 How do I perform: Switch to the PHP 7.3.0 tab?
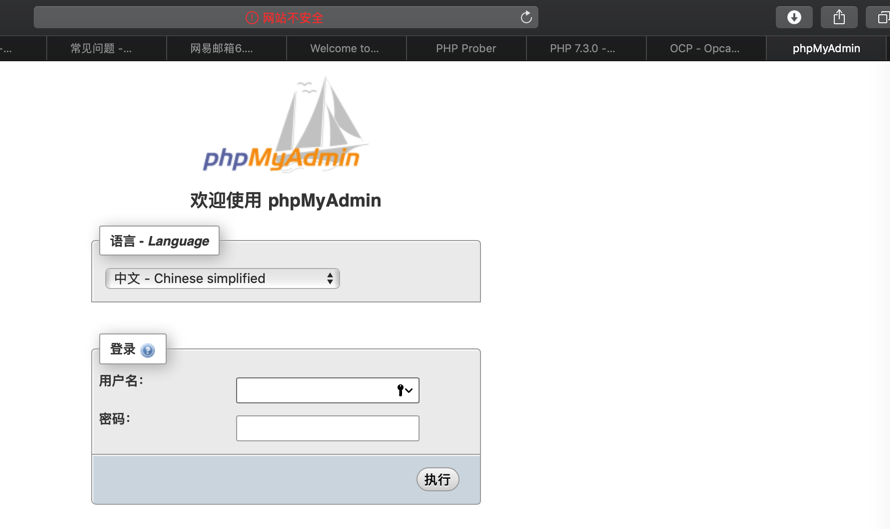[x=586, y=48]
